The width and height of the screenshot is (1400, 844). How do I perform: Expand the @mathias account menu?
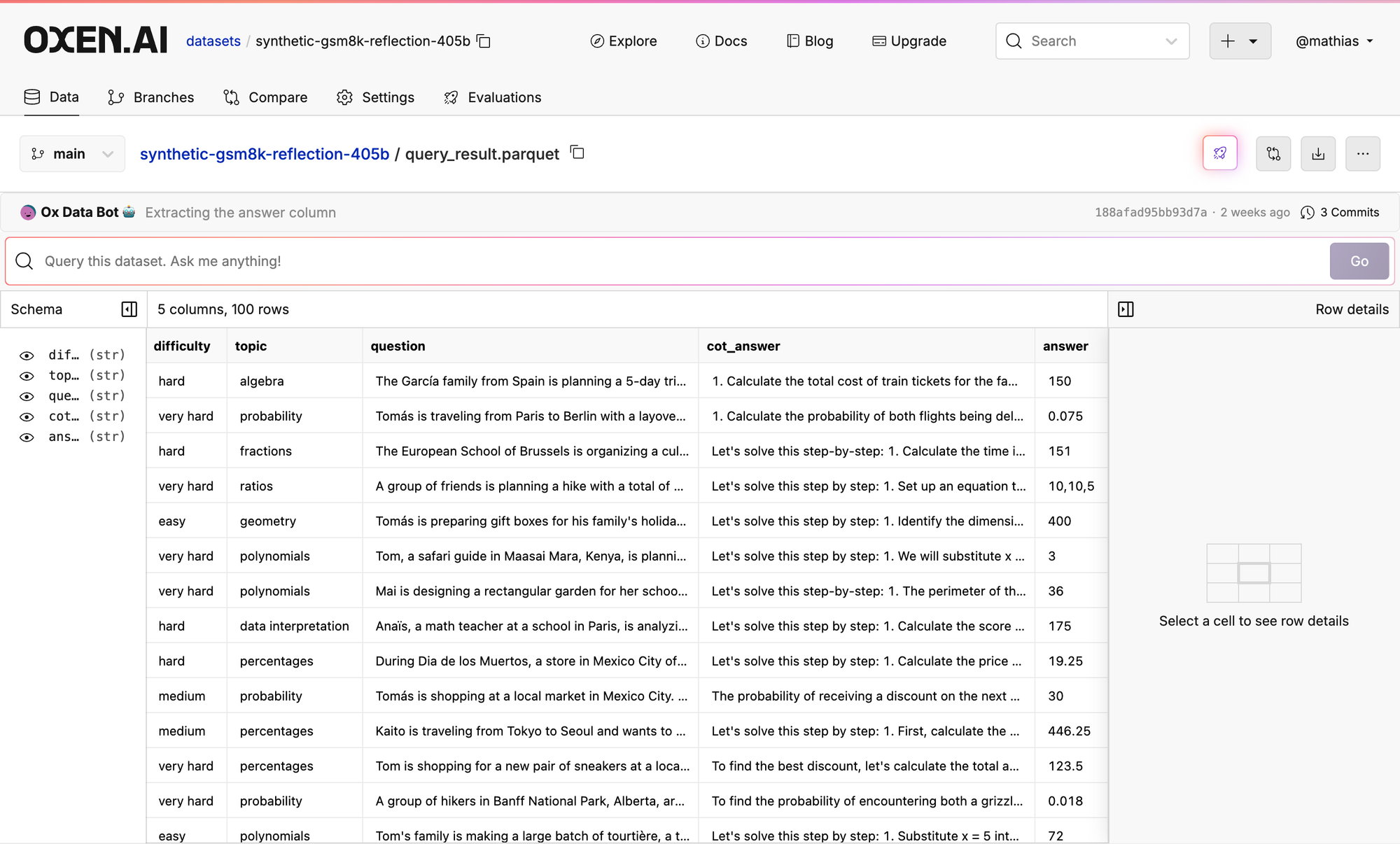click(x=1333, y=41)
